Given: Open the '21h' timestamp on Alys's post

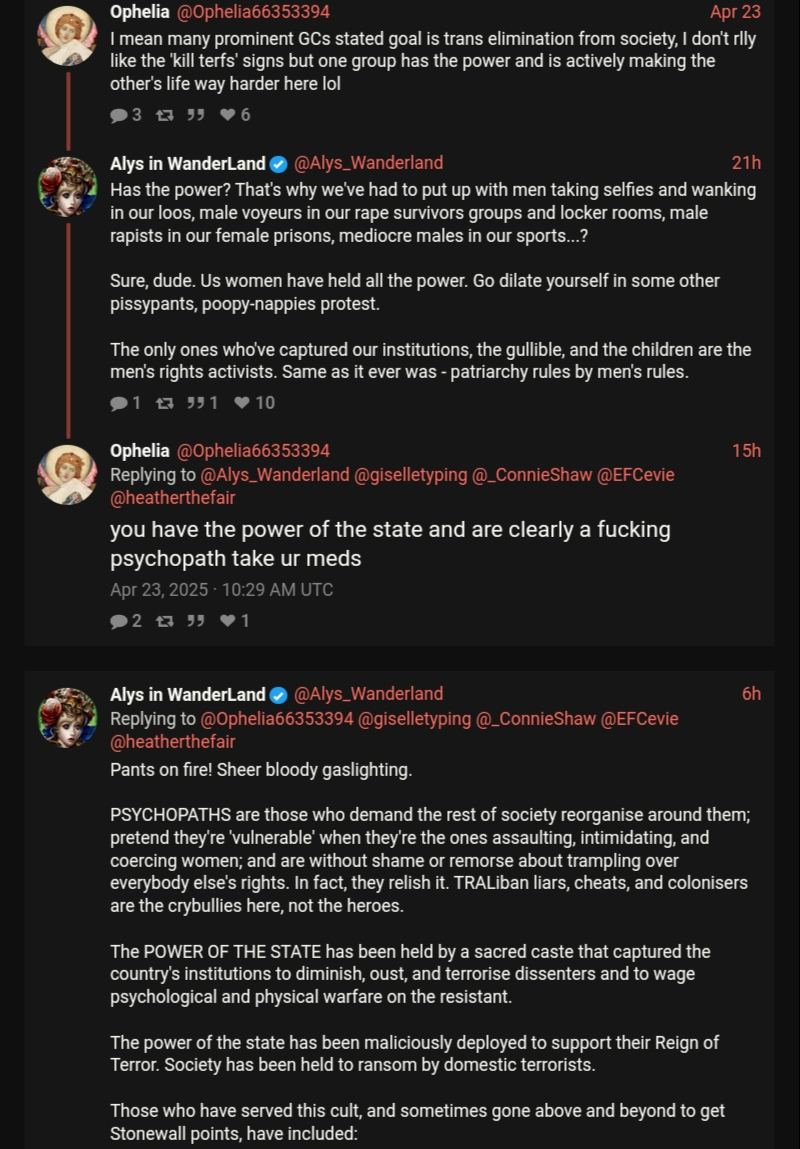Looking at the screenshot, I should 746,163.
